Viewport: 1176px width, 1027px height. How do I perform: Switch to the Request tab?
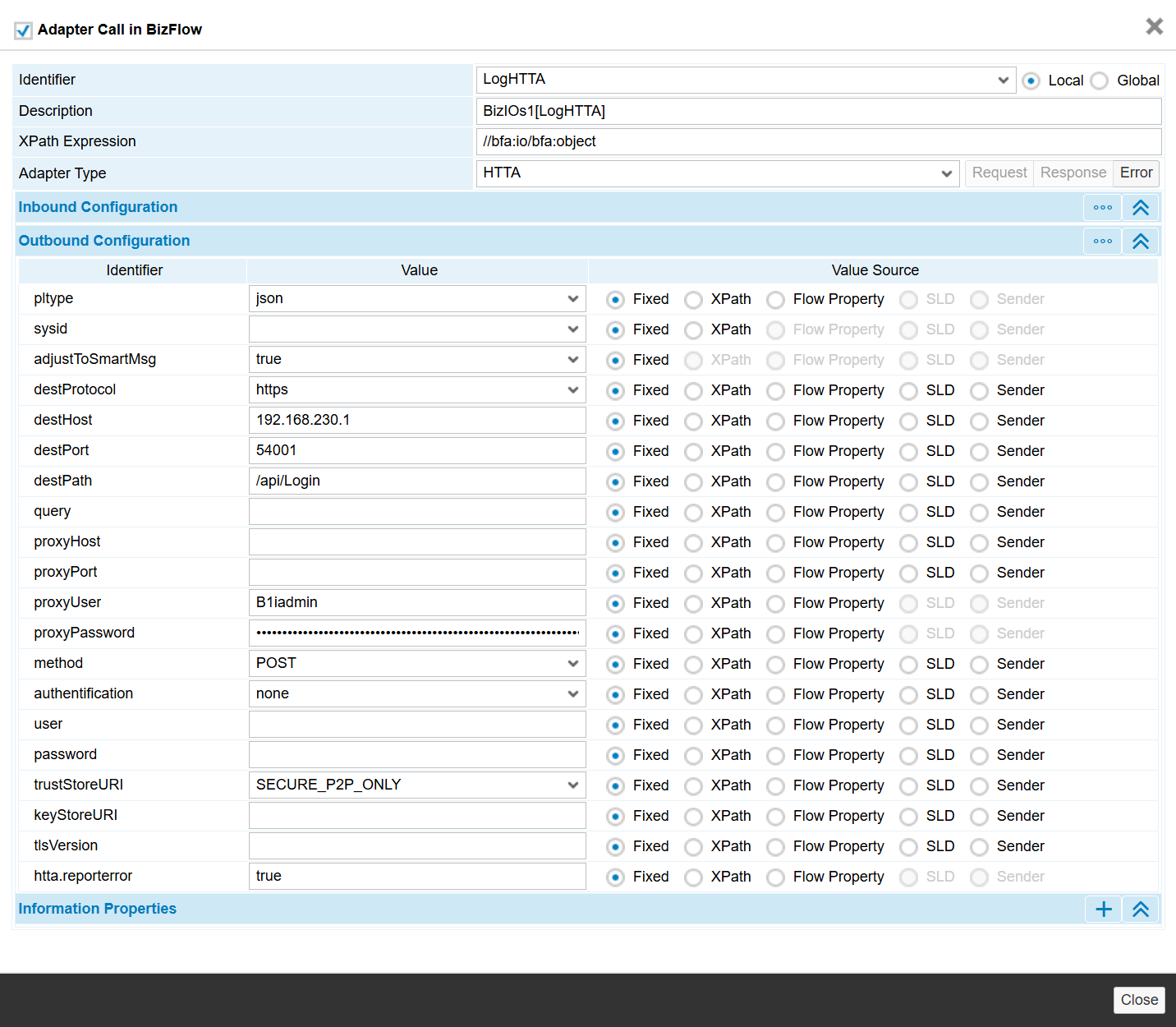click(x=999, y=173)
